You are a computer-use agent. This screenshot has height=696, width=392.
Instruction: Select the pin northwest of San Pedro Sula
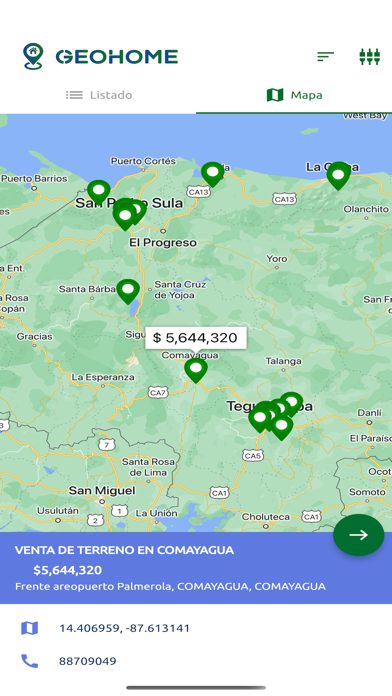pos(99,192)
